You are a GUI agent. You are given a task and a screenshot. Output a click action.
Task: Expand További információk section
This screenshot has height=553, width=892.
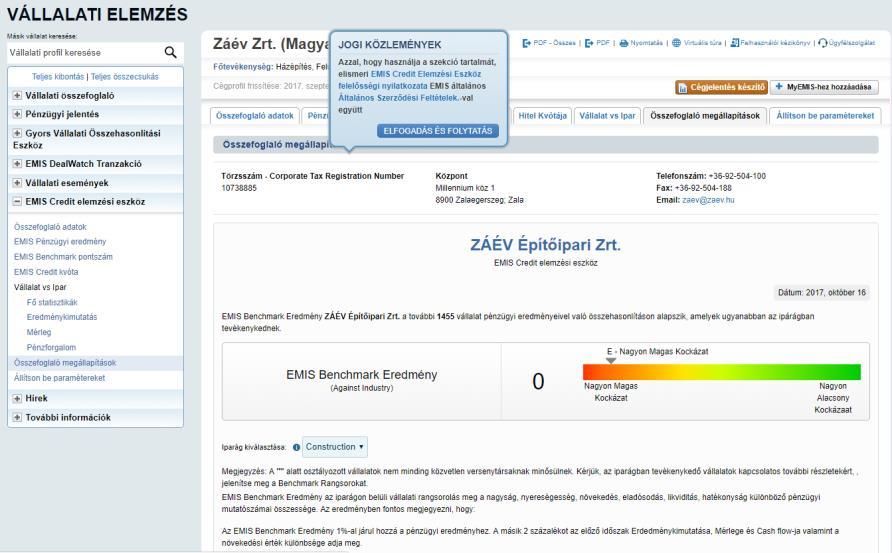tap(17, 417)
